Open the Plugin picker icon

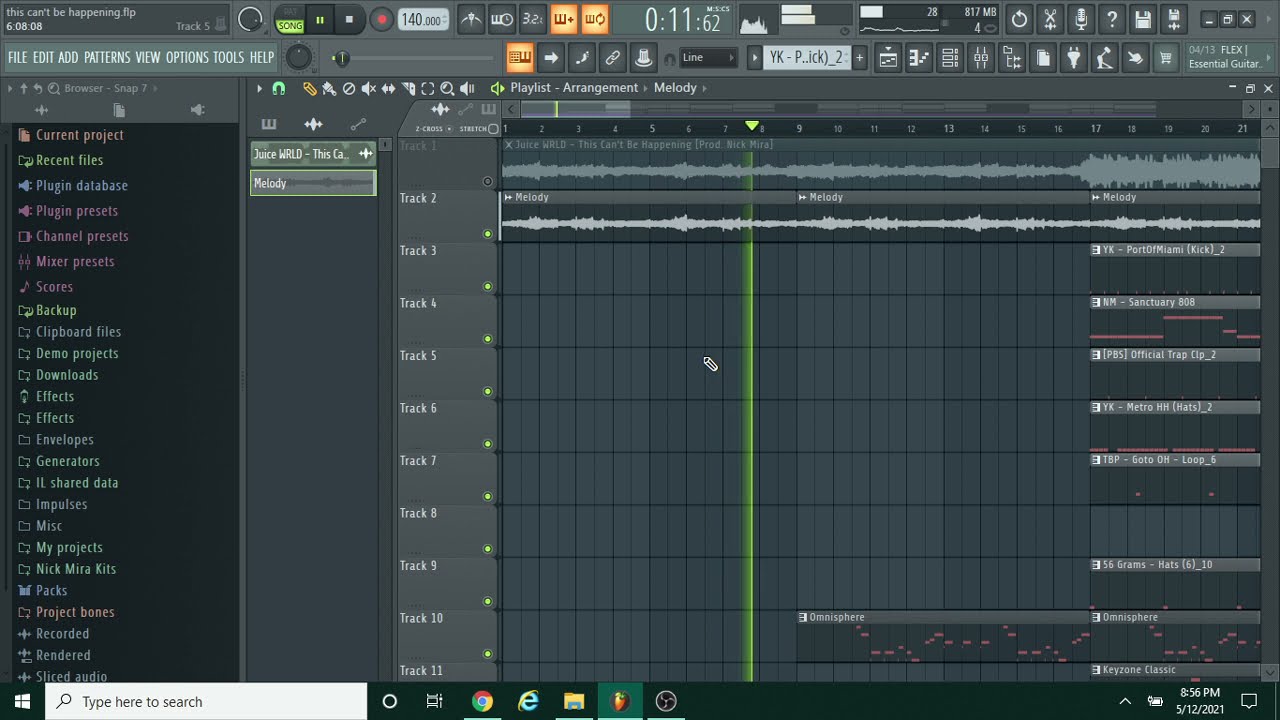1073,58
